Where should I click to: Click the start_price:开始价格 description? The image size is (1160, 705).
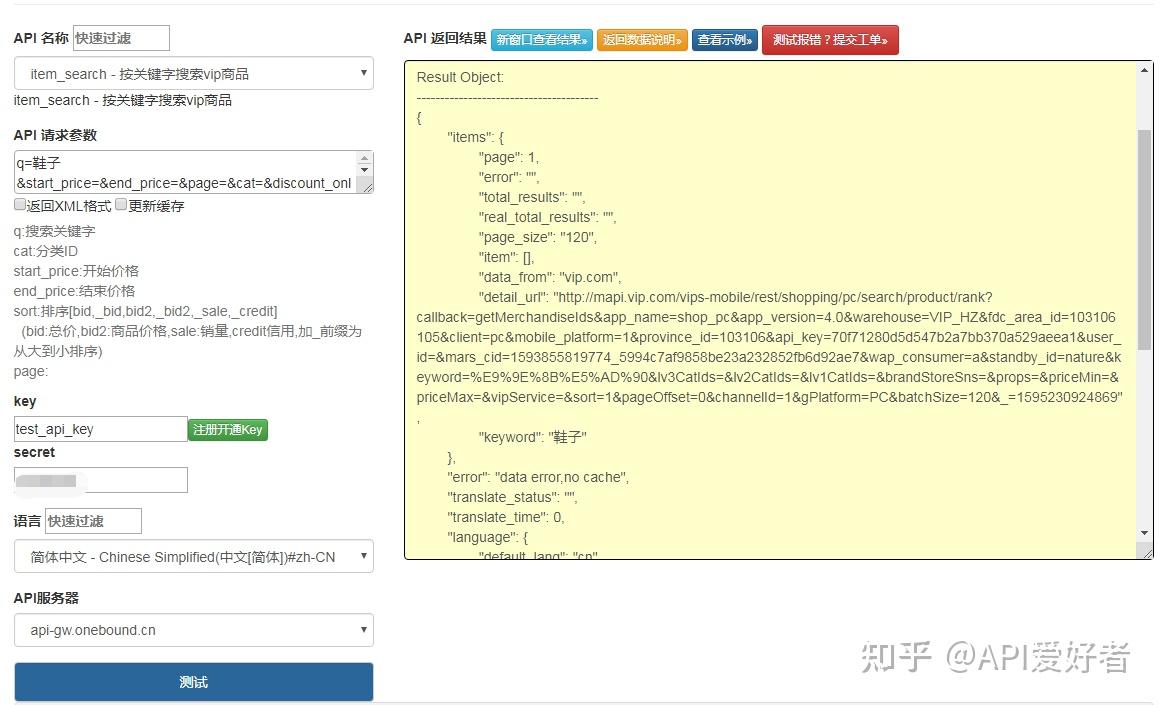pos(76,271)
